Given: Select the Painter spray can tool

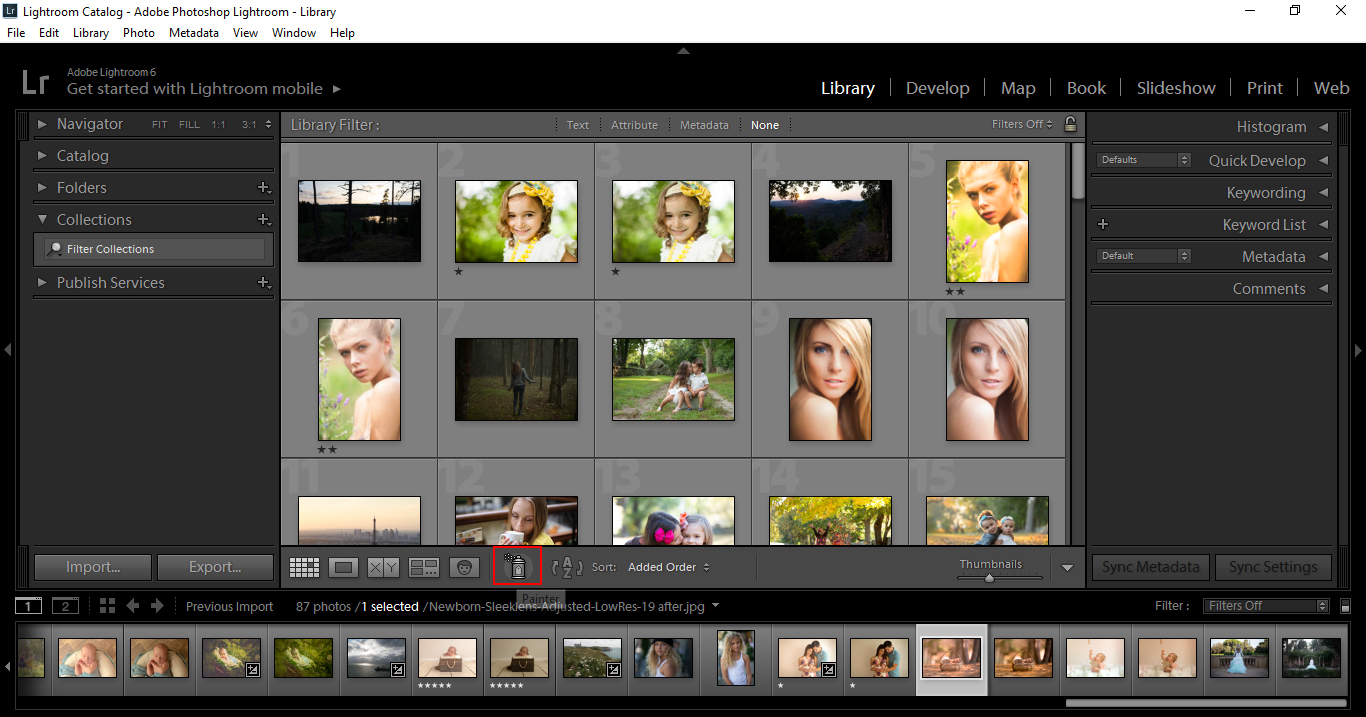Looking at the screenshot, I should [517, 566].
